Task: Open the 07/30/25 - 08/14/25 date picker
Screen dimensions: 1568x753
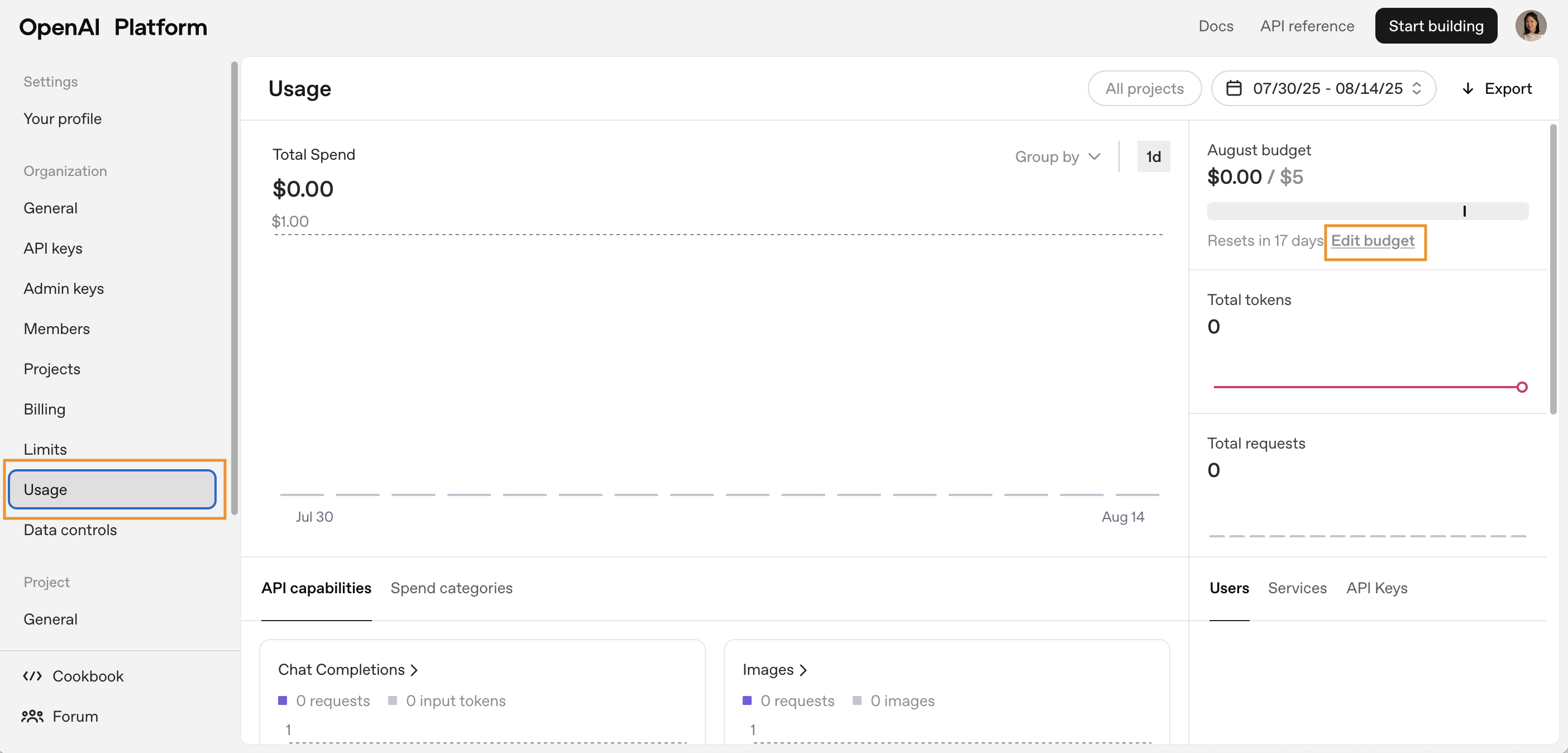Action: 1327,88
